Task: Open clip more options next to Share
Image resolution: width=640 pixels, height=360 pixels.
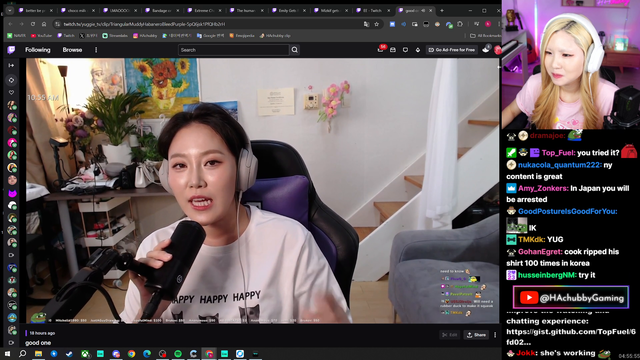Action: (x=495, y=335)
